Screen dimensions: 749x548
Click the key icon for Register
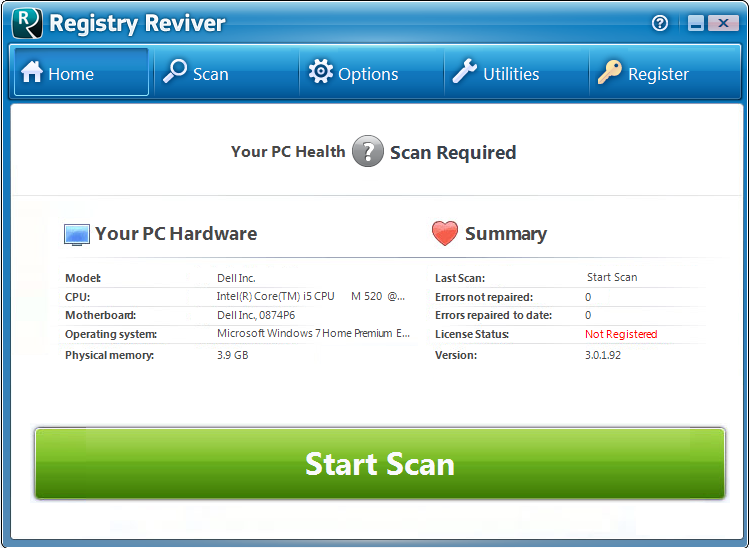coord(610,72)
